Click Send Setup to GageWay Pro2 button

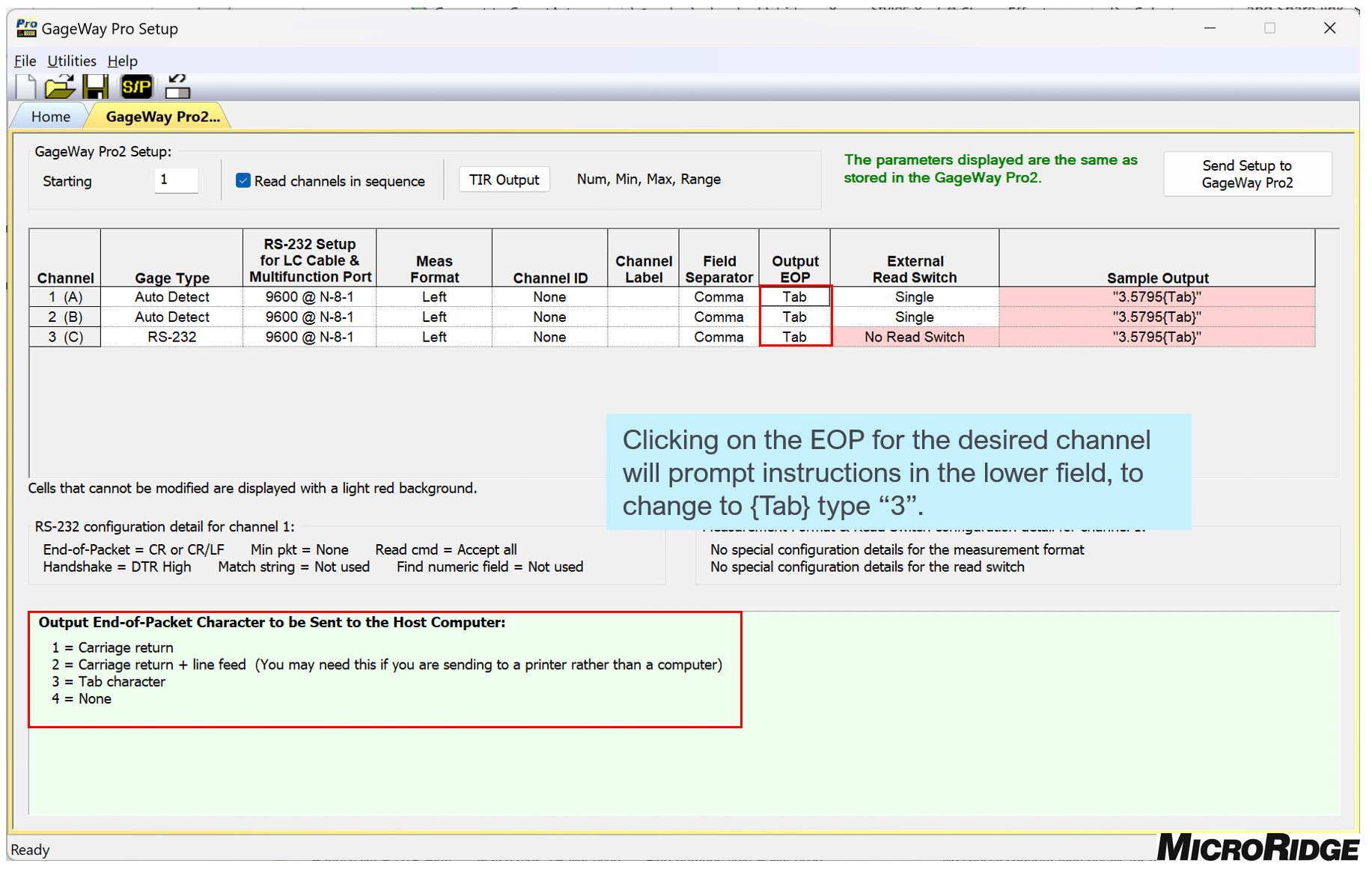point(1247,174)
